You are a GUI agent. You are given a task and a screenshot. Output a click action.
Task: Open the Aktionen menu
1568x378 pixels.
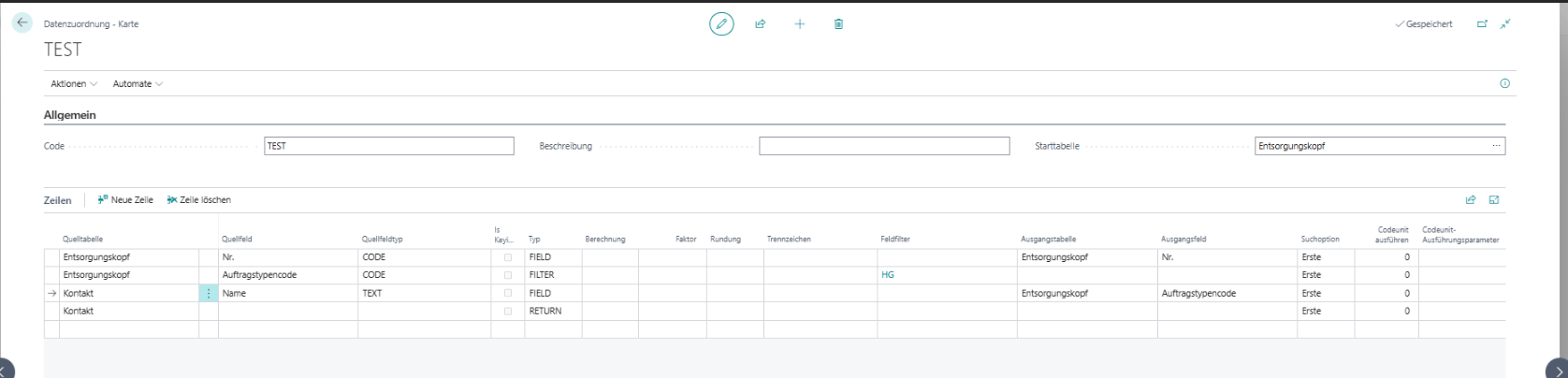coord(74,84)
